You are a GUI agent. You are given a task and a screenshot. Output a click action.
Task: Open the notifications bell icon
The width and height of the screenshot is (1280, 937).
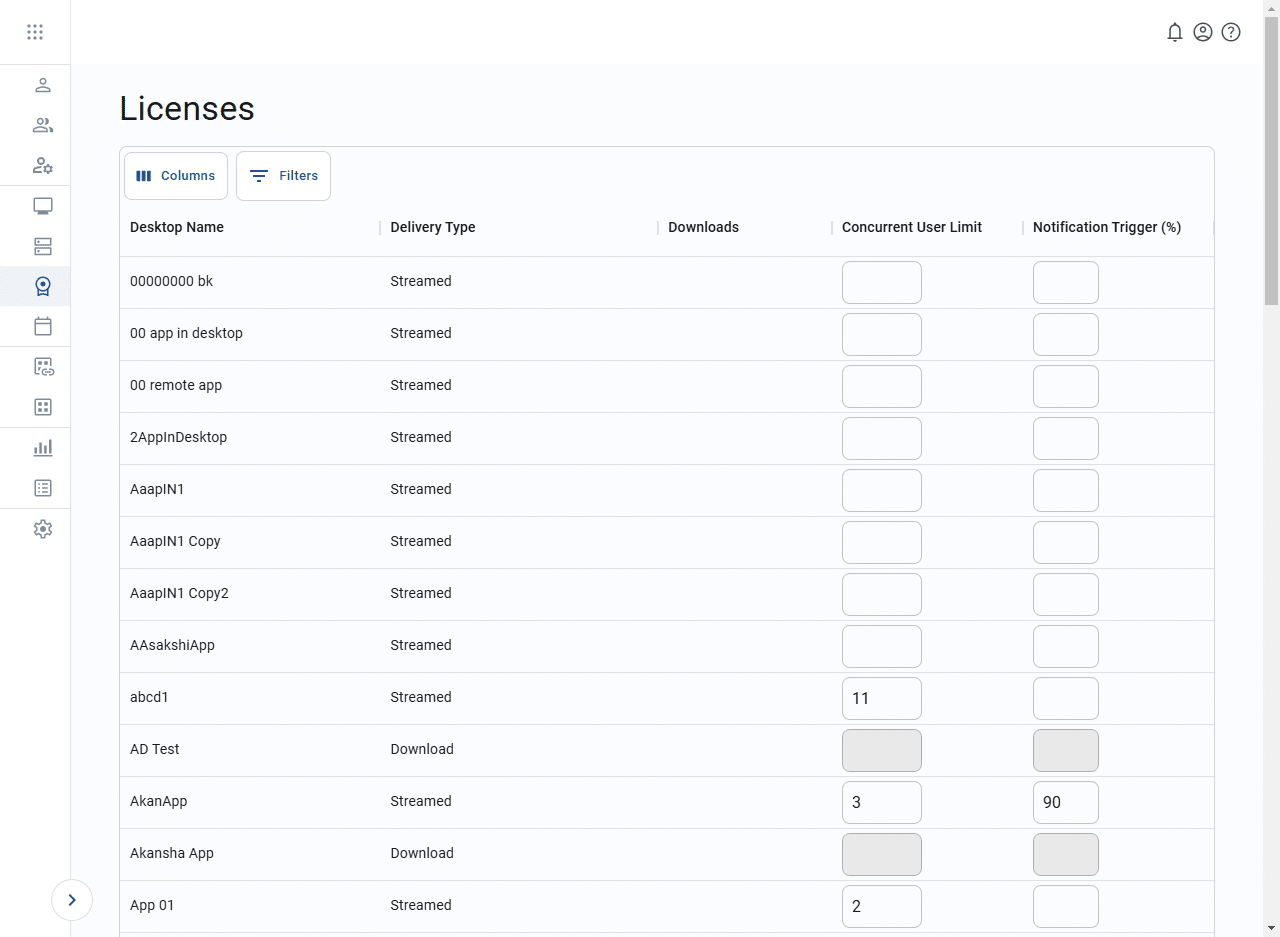click(x=1175, y=32)
